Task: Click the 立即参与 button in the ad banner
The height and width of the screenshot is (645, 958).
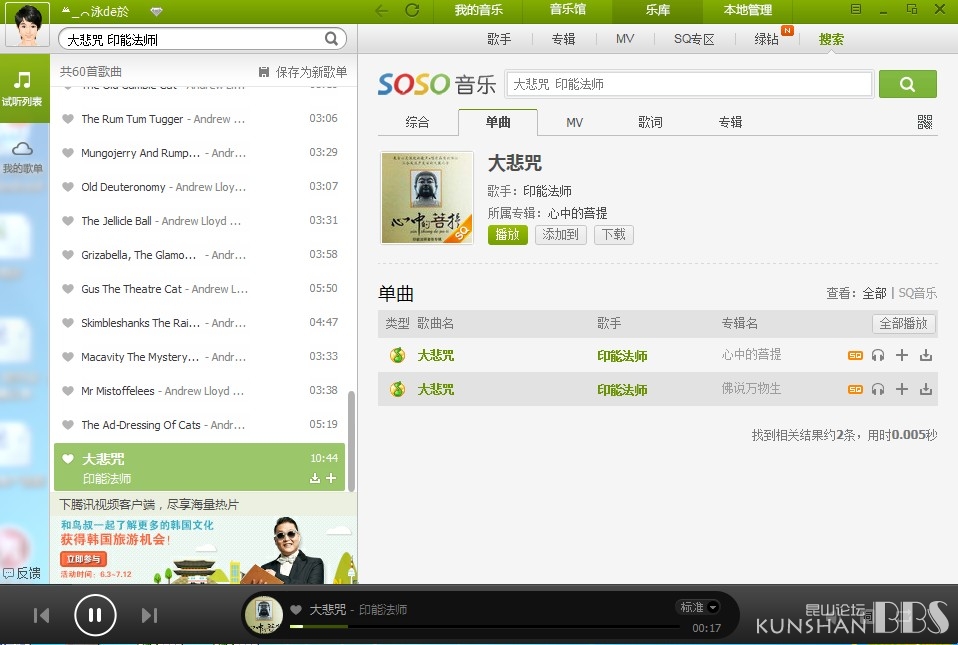Action: pos(84,559)
